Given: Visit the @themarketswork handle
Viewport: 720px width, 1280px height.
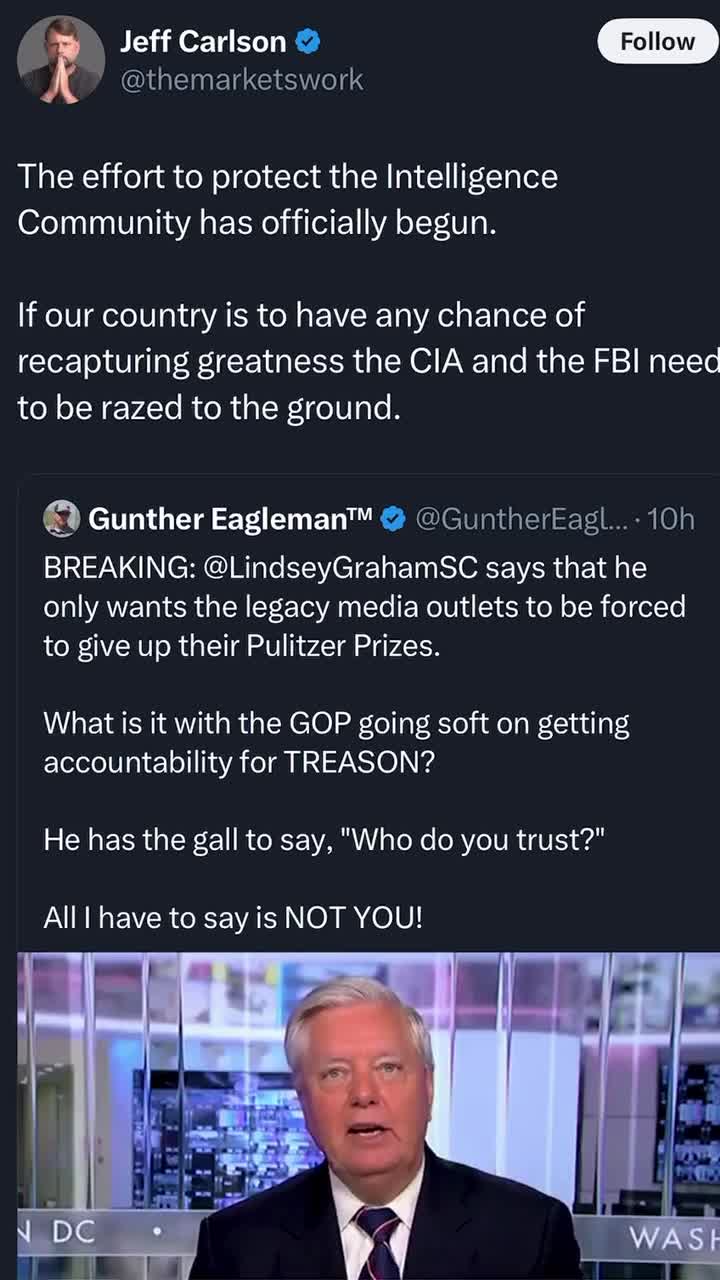Looking at the screenshot, I should pos(242,80).
